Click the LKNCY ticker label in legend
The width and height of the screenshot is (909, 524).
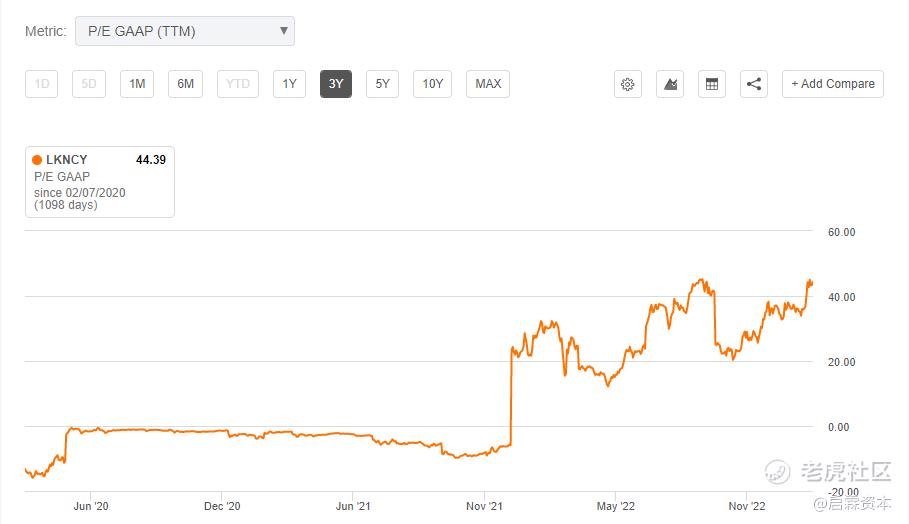click(68, 159)
